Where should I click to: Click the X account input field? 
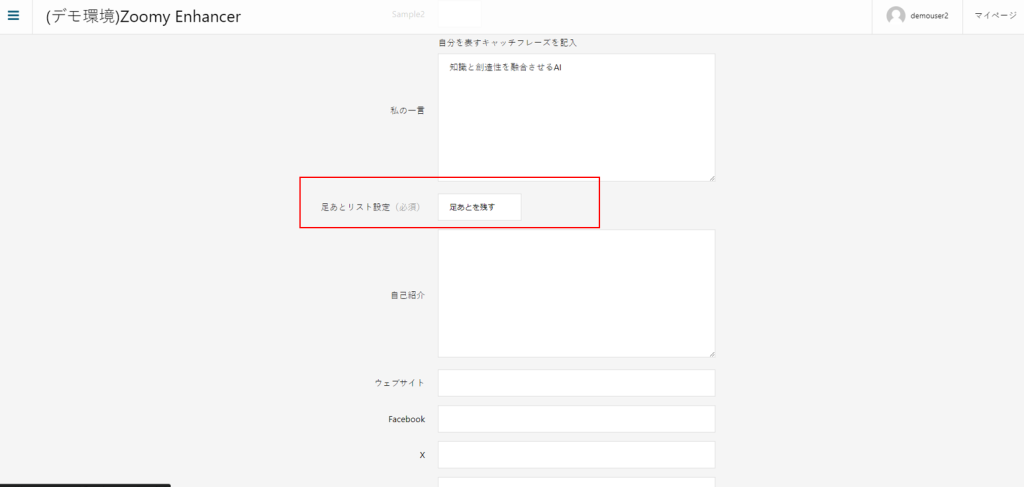576,455
